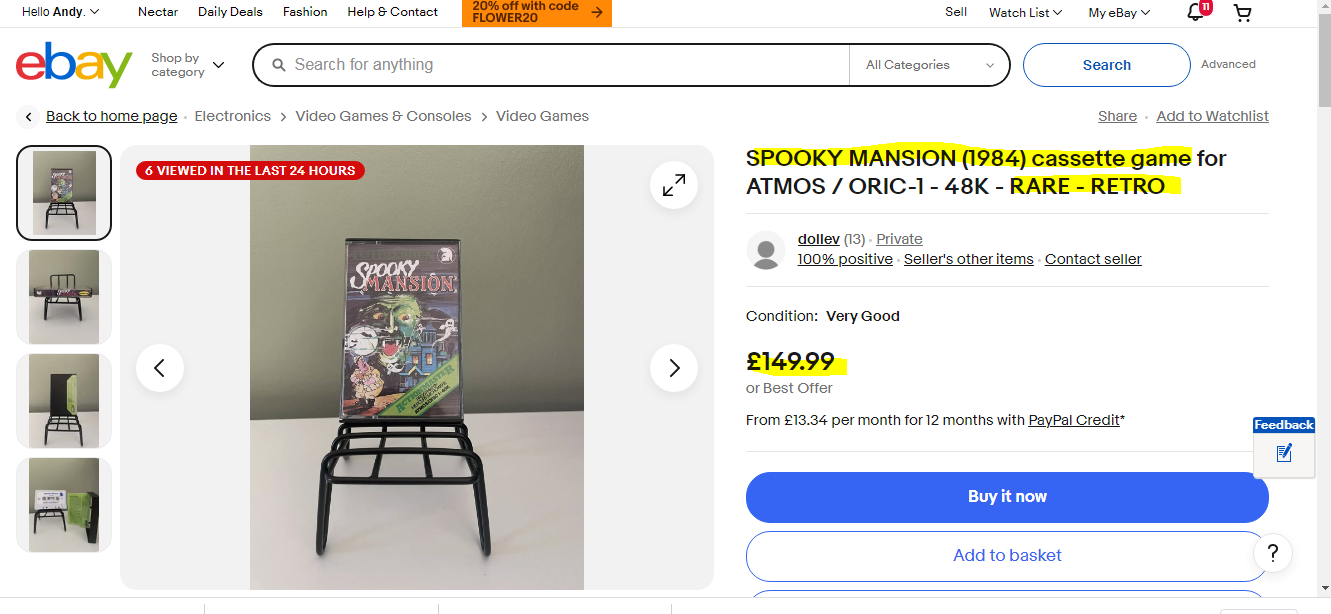Go to the Video Games & Consoles breadcrumb
Viewport: 1331px width, 614px height.
coord(383,116)
